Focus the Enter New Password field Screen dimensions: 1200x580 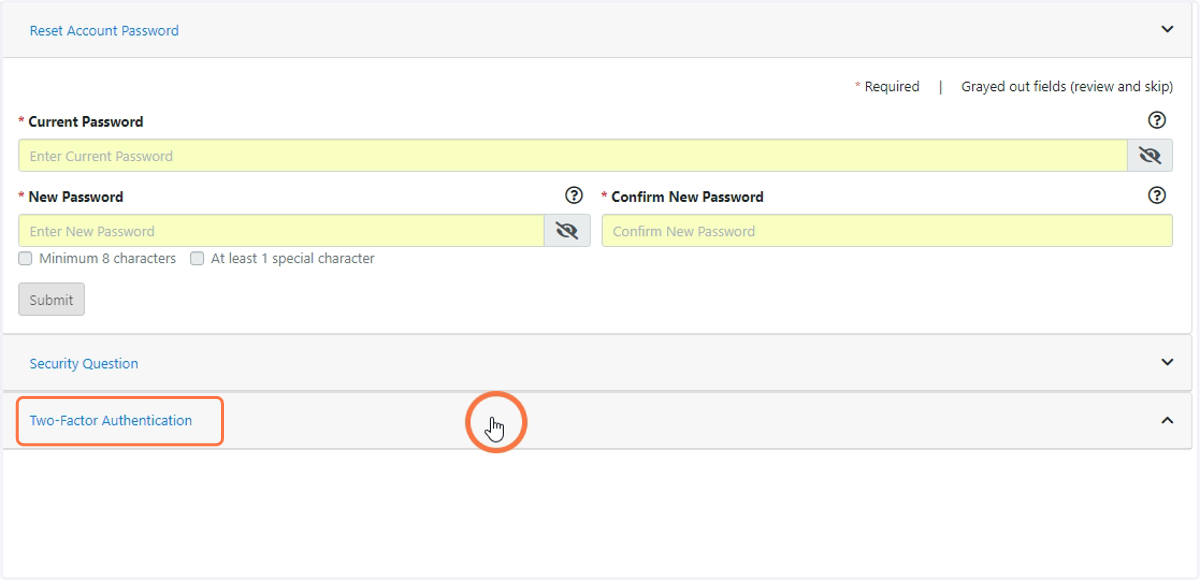281,230
